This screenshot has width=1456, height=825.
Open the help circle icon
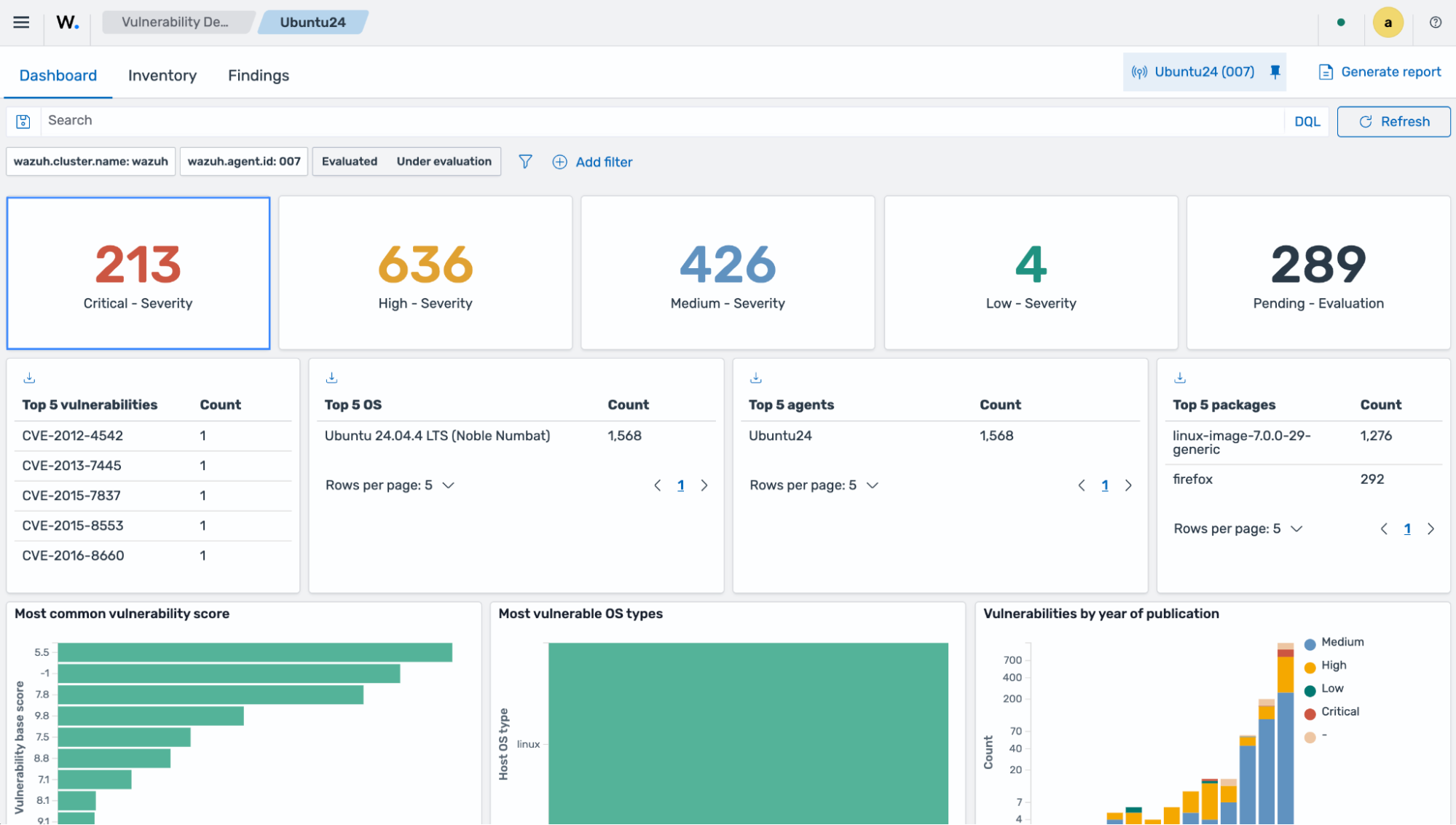coord(1436,22)
